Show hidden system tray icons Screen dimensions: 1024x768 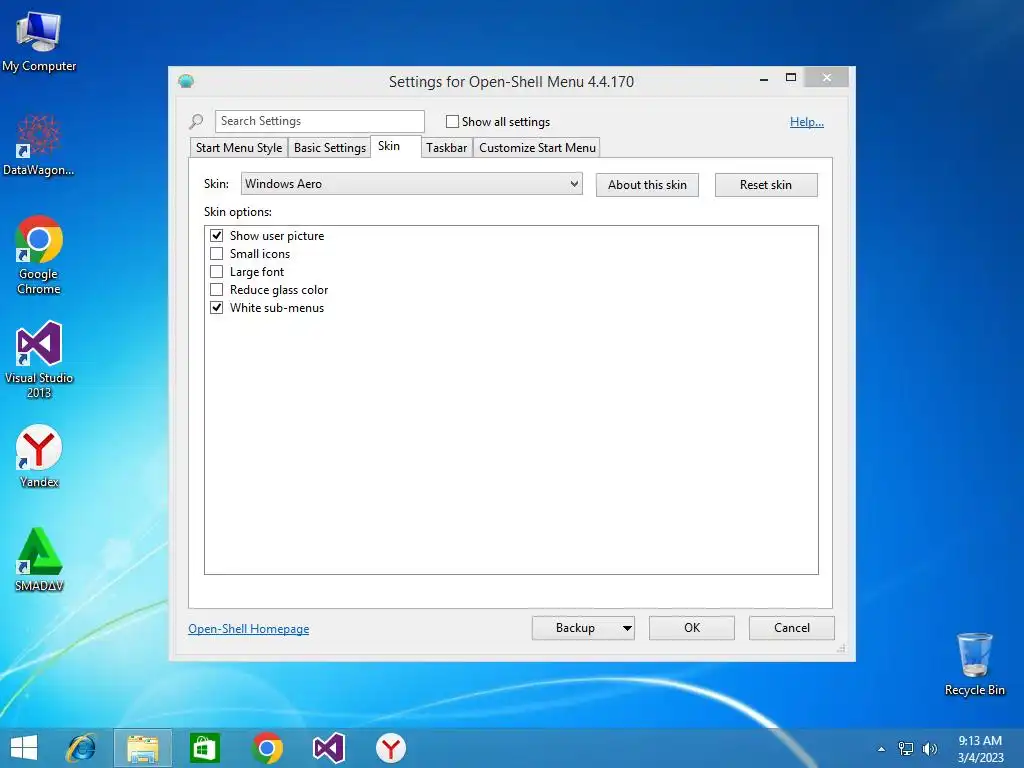pyautogui.click(x=881, y=749)
